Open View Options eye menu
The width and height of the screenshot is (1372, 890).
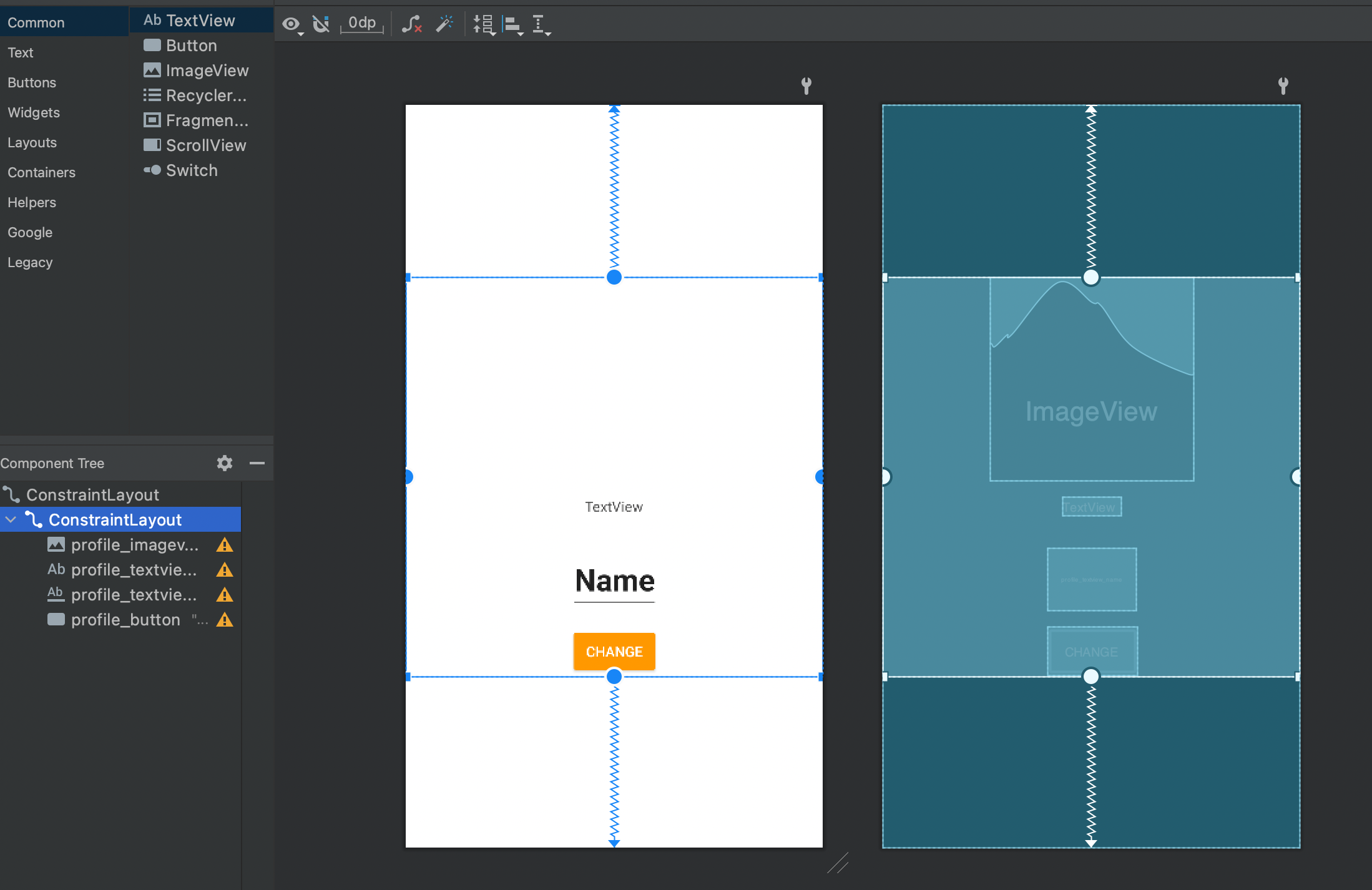click(292, 25)
